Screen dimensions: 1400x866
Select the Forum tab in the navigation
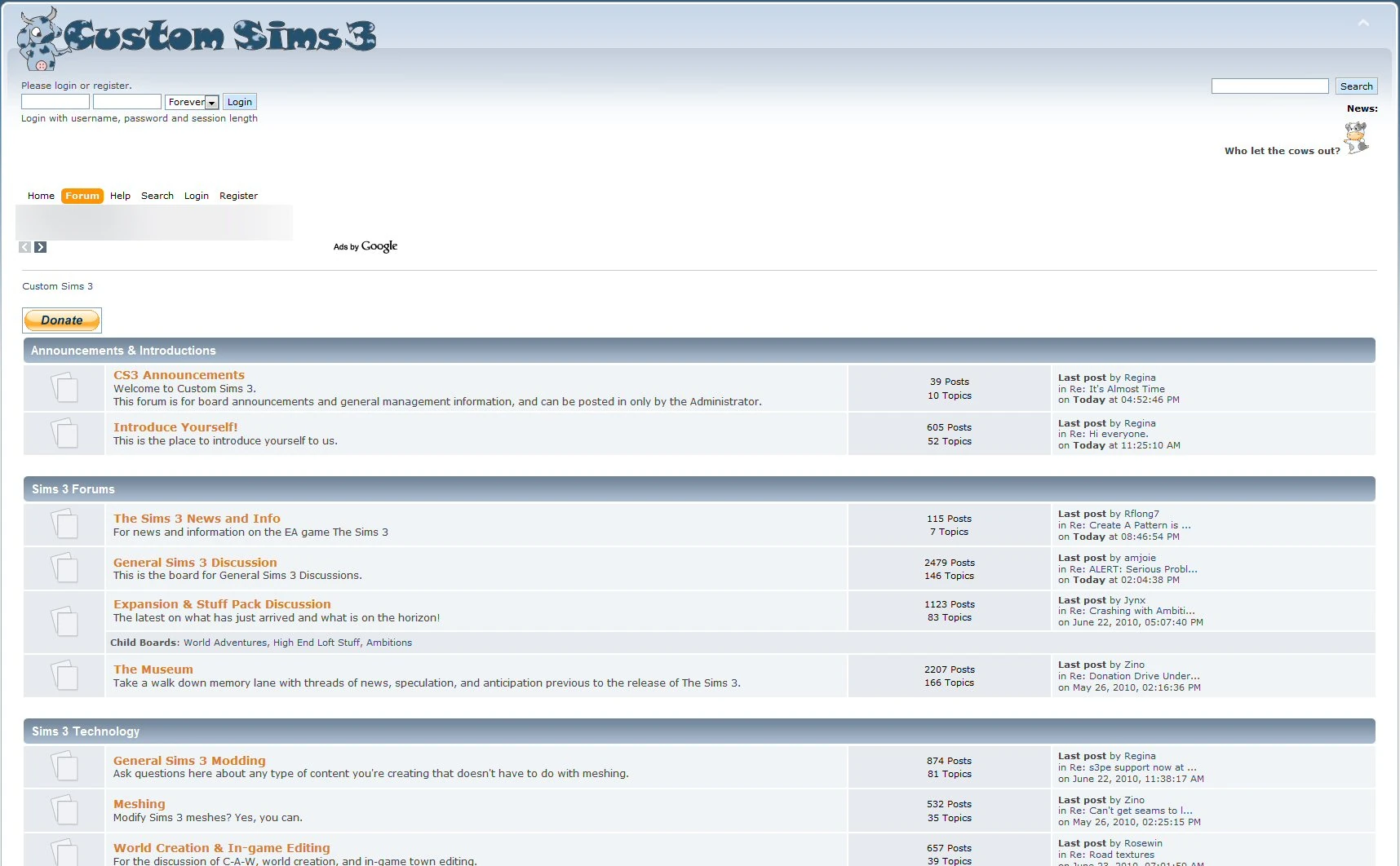point(82,196)
